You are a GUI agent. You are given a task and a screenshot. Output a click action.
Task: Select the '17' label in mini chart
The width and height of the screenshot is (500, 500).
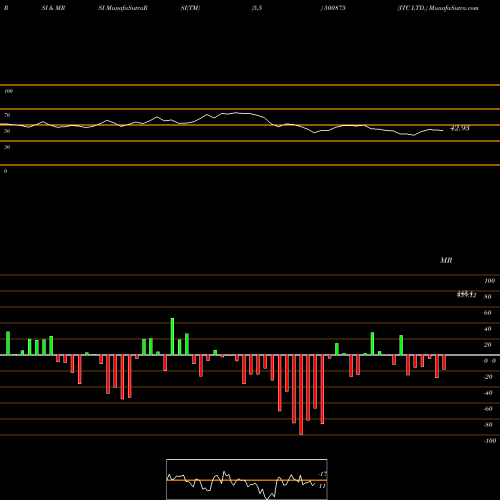[323, 474]
